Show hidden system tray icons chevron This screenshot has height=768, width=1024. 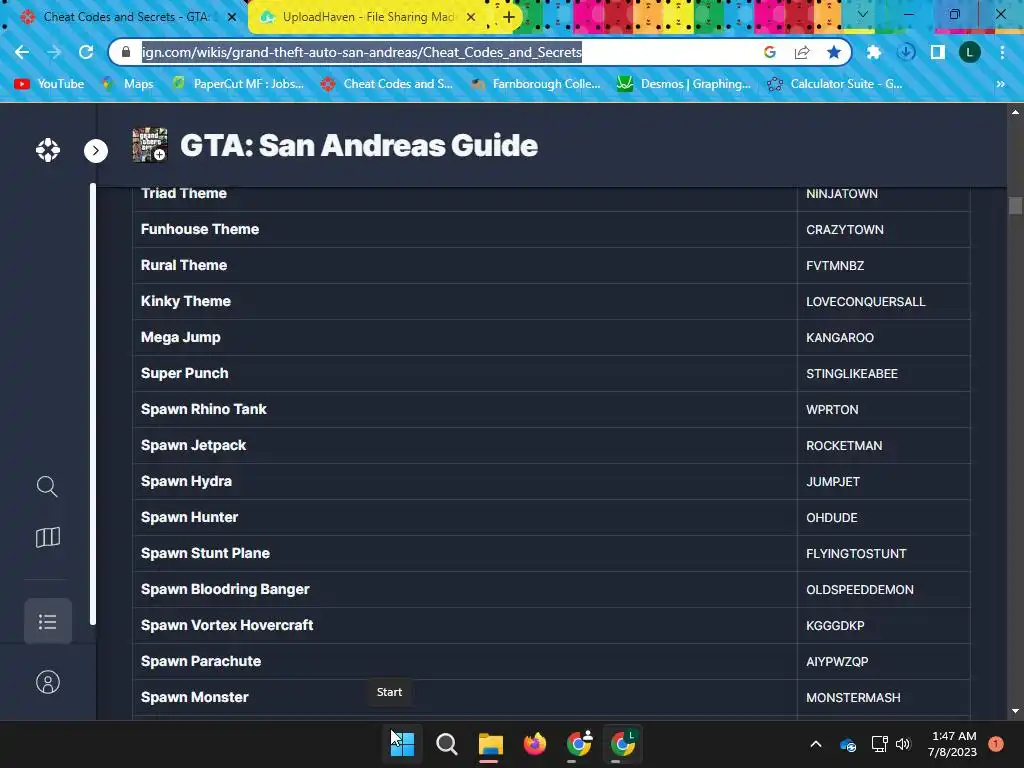(816, 744)
